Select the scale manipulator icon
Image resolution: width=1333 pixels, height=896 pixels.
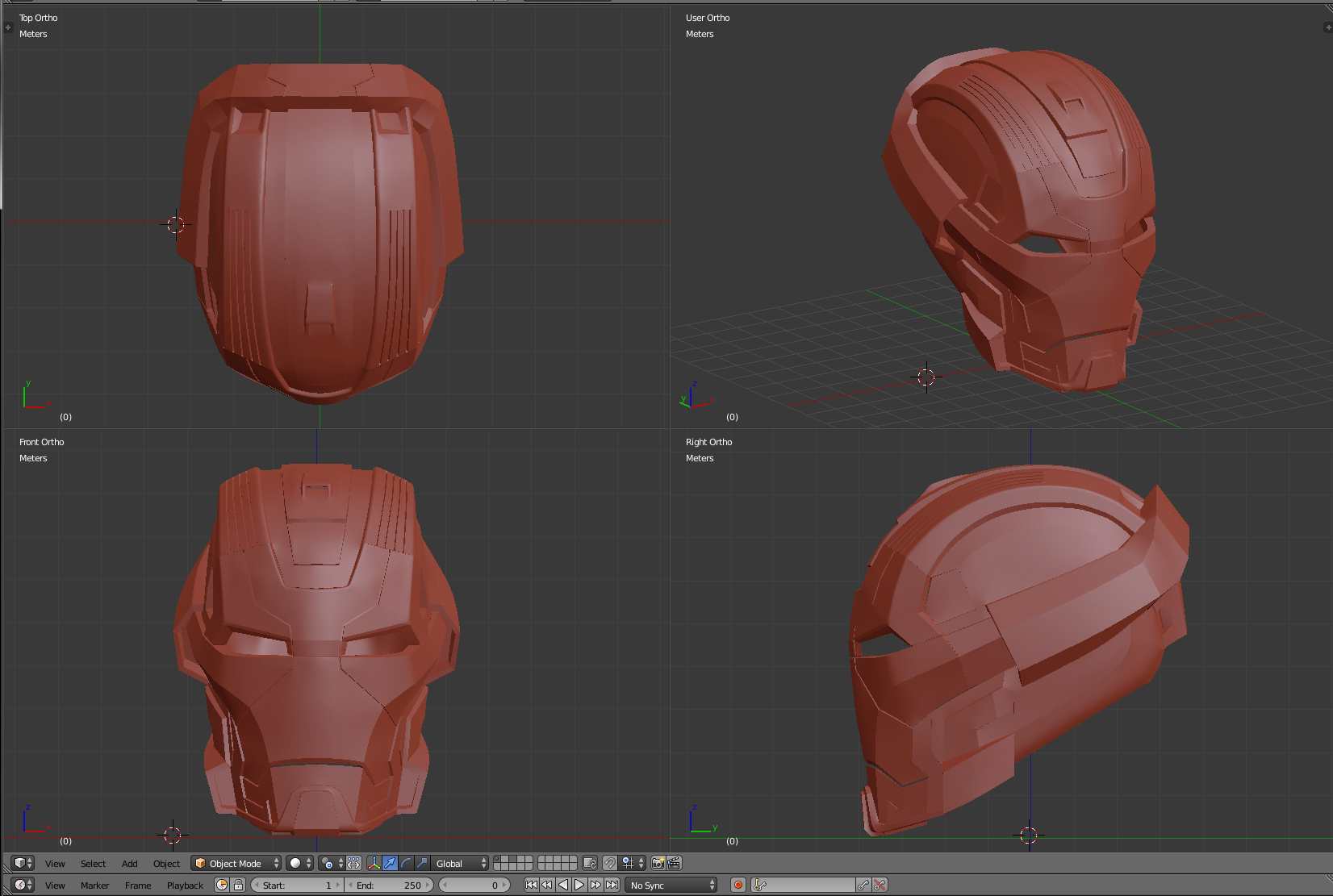click(x=422, y=863)
